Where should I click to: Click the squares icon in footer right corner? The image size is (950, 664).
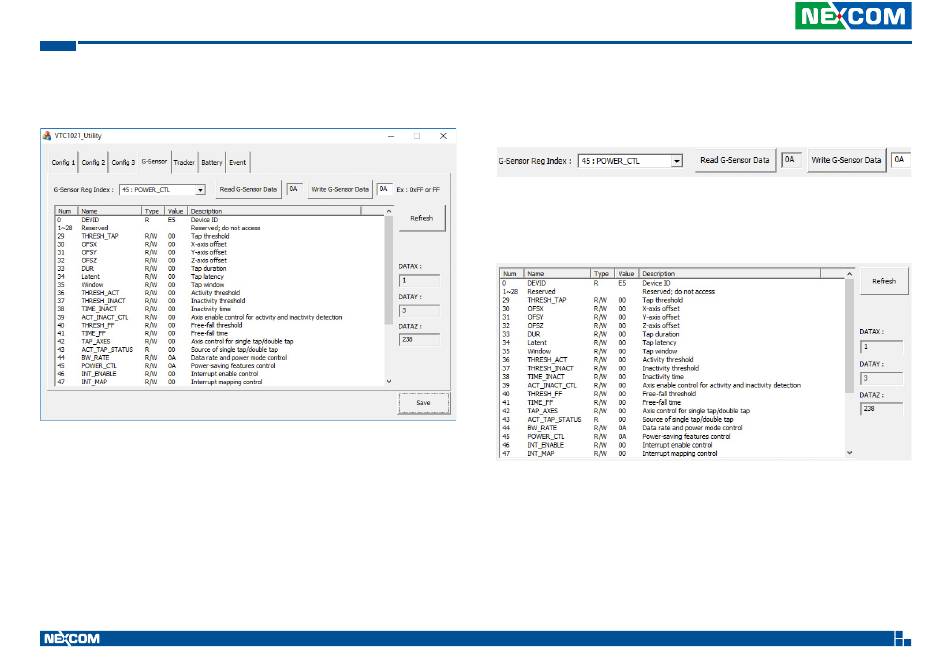click(x=901, y=639)
